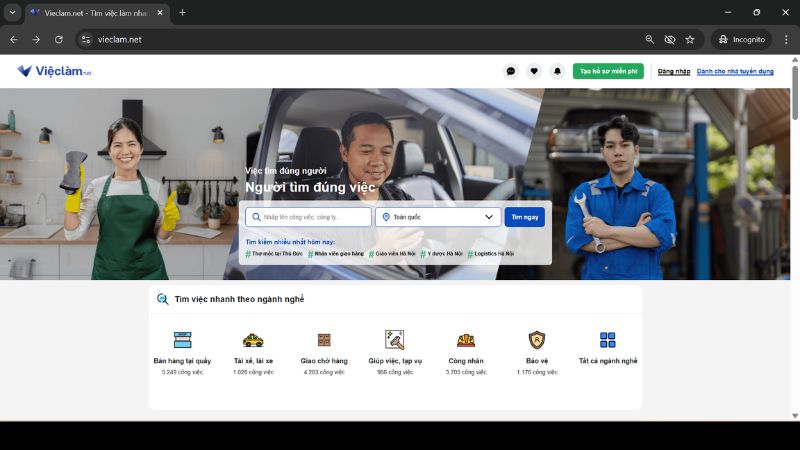Click third-party cookies blocked eye icon
This screenshot has height=450, width=800.
tap(670, 39)
